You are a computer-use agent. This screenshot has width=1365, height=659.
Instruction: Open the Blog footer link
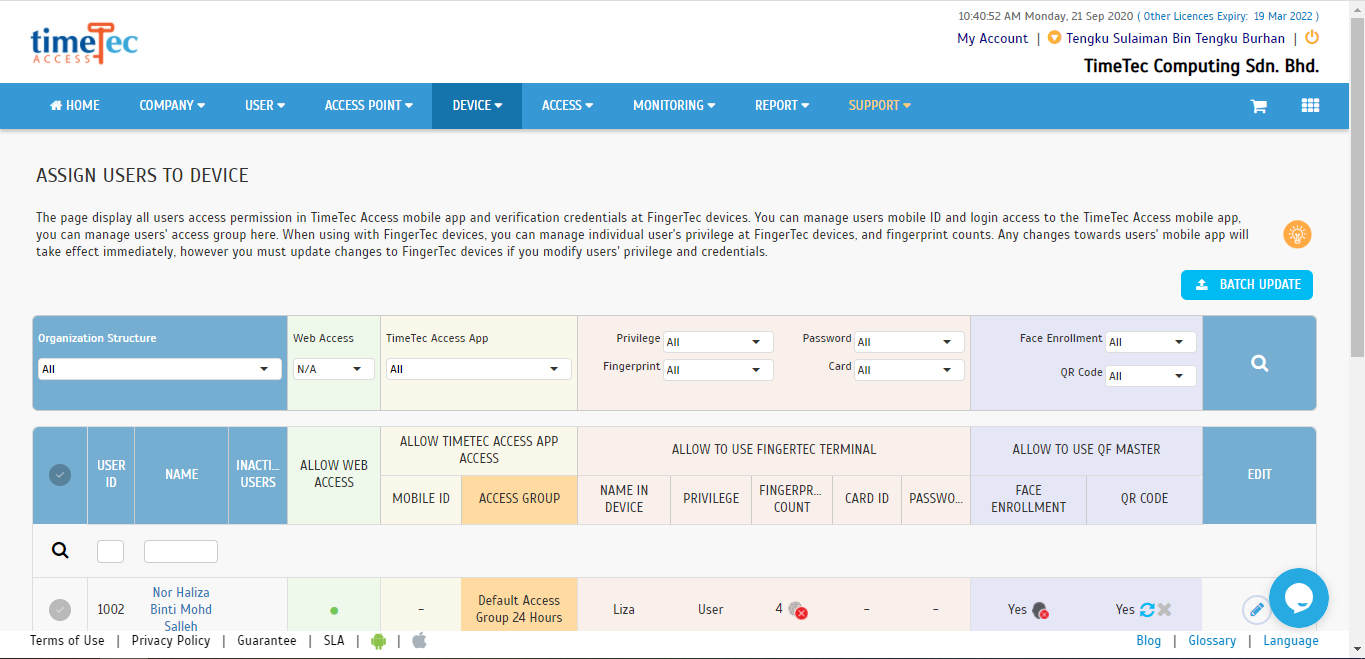1149,641
